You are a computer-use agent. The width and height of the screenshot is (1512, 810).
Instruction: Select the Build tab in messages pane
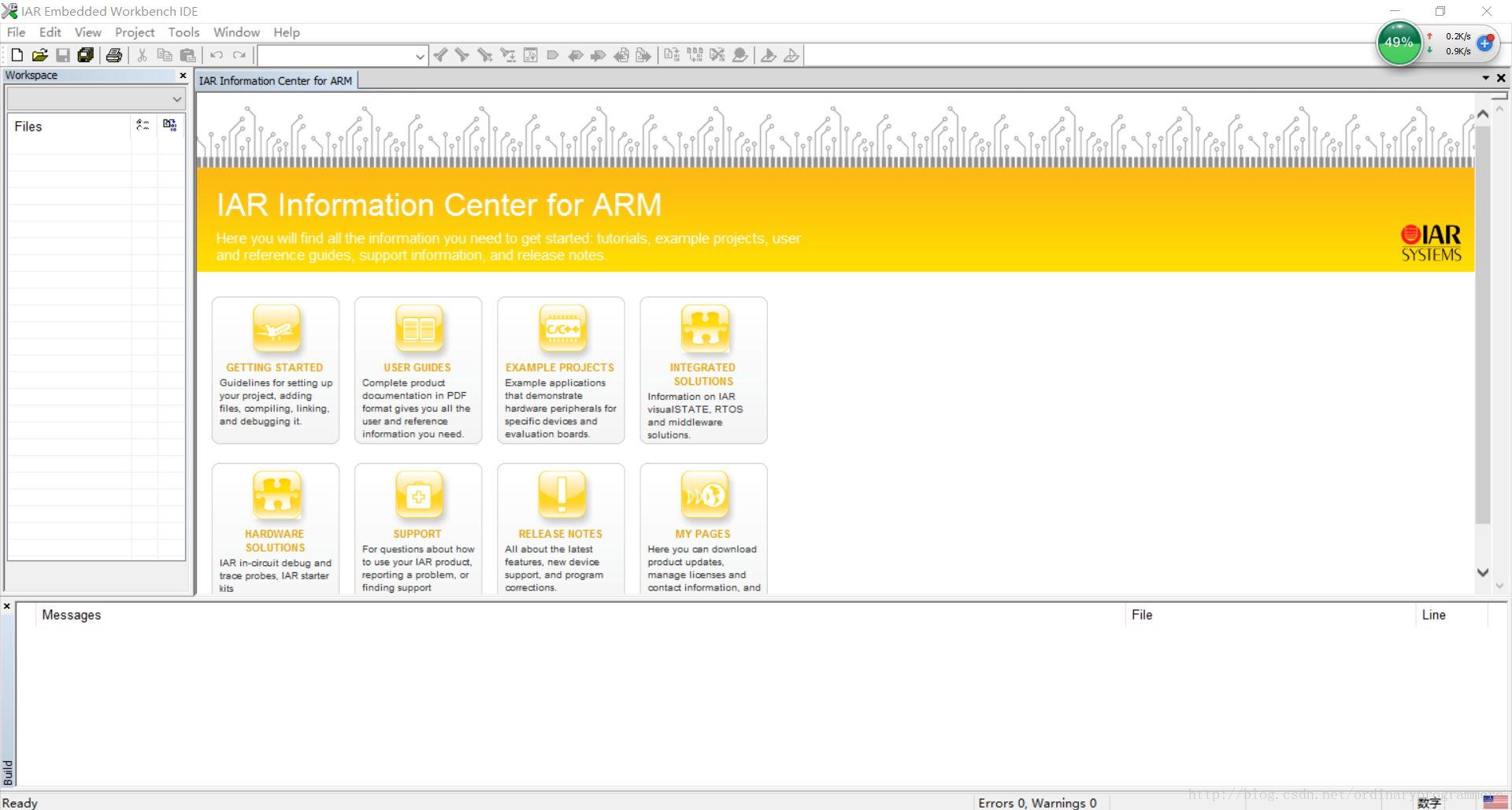8,772
